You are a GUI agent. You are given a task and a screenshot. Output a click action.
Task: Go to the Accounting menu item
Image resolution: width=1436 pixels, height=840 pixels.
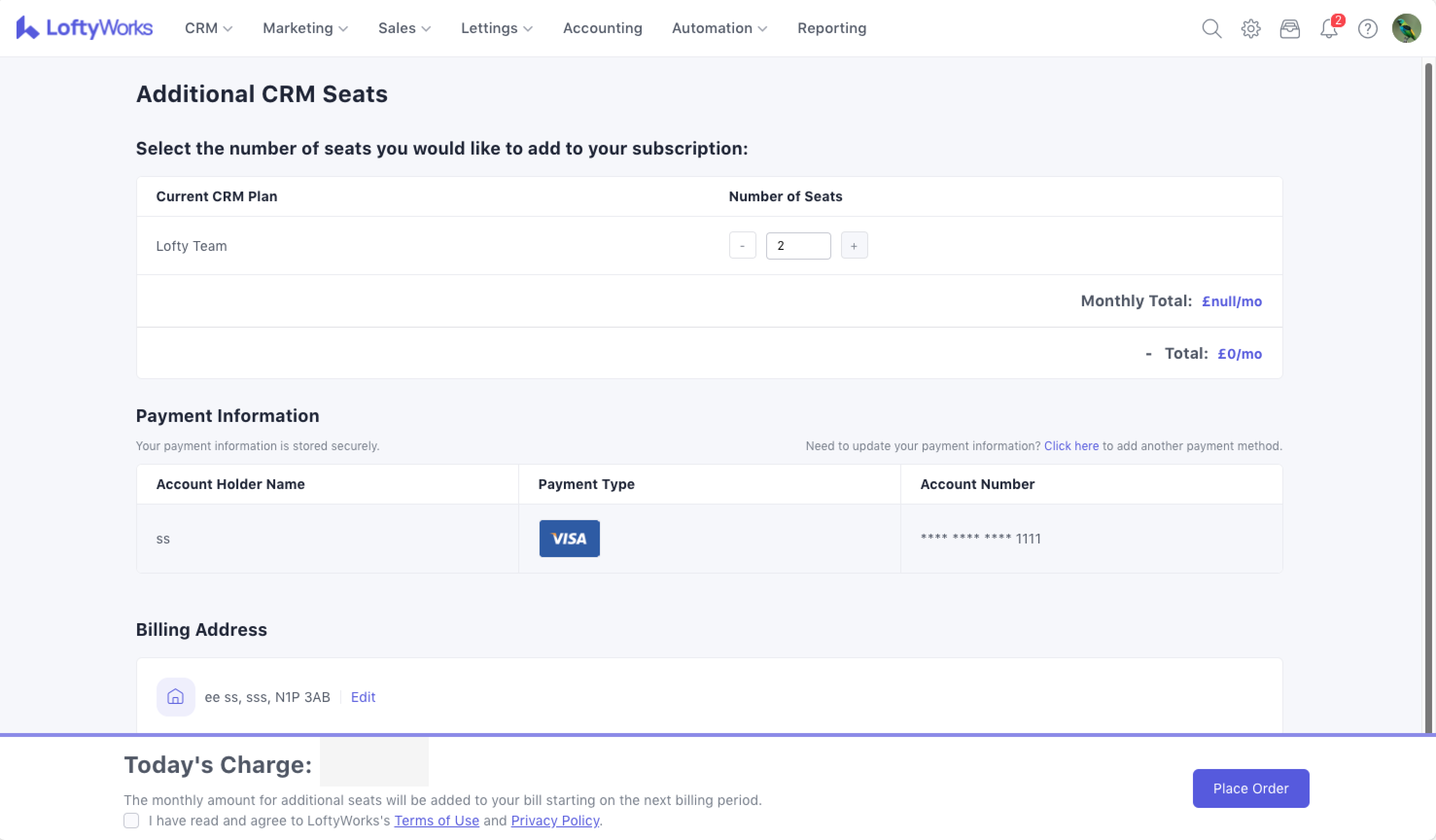point(602,29)
